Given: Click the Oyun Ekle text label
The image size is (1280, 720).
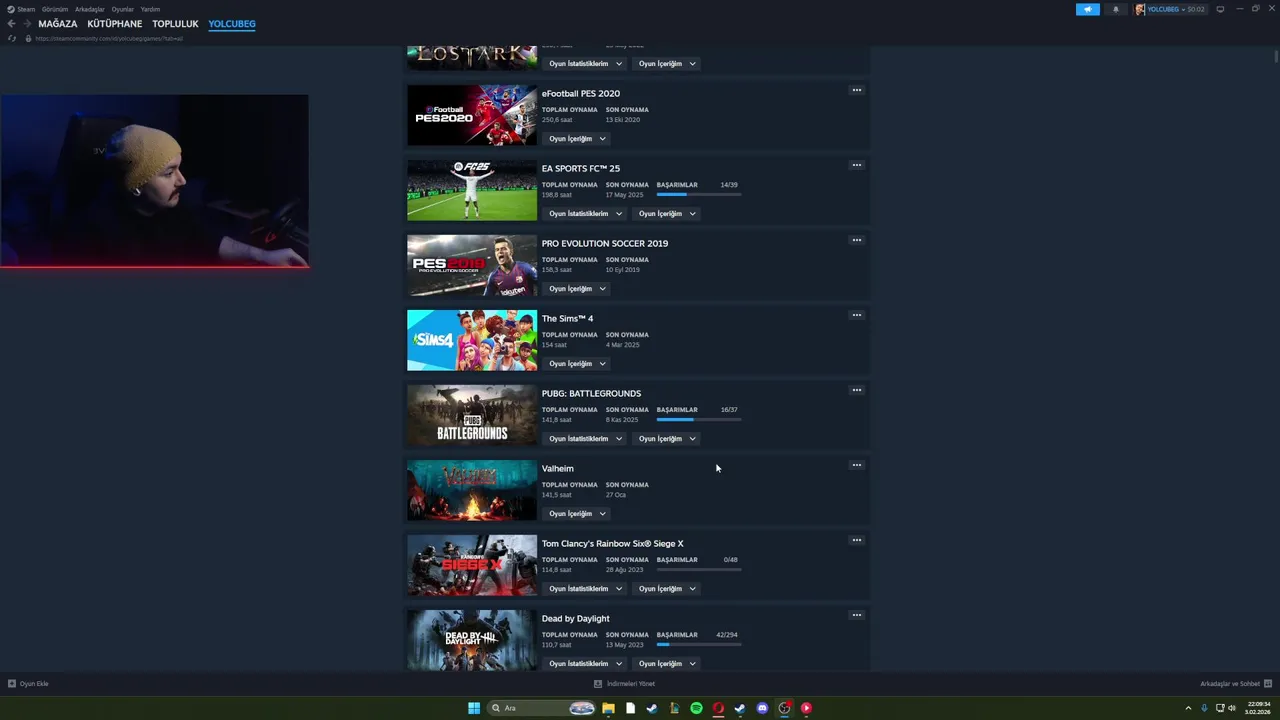Looking at the screenshot, I should [x=34, y=684].
